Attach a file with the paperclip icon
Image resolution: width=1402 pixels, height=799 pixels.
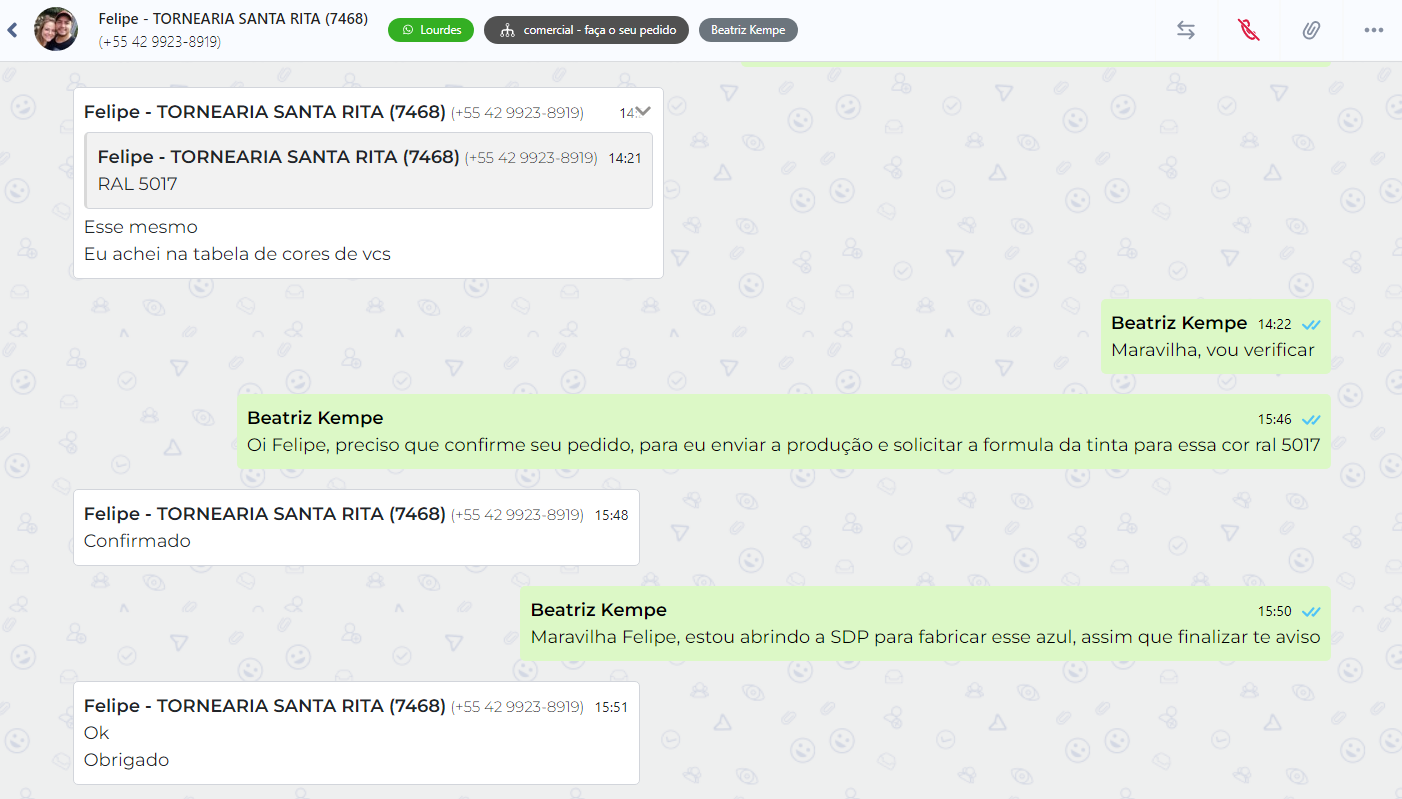(x=1311, y=30)
